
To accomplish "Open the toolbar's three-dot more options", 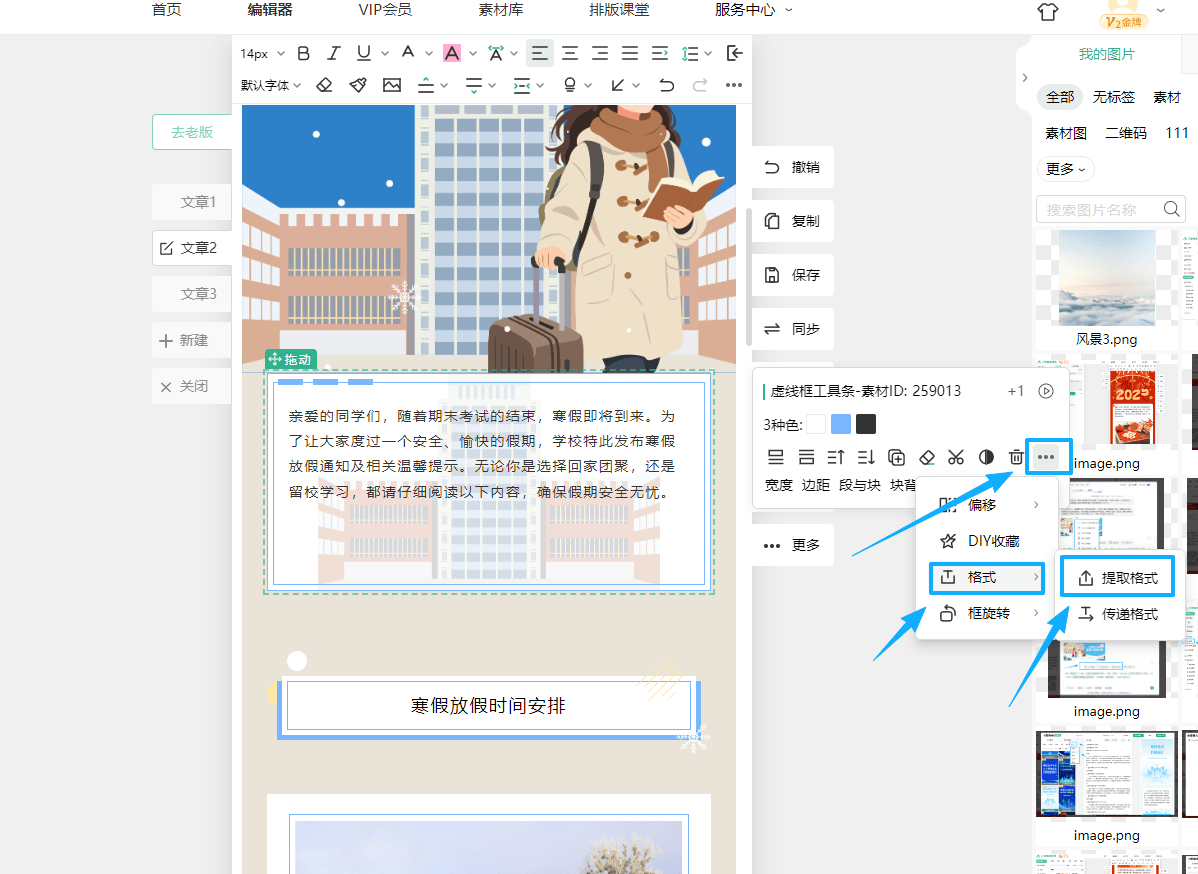I will (733, 85).
